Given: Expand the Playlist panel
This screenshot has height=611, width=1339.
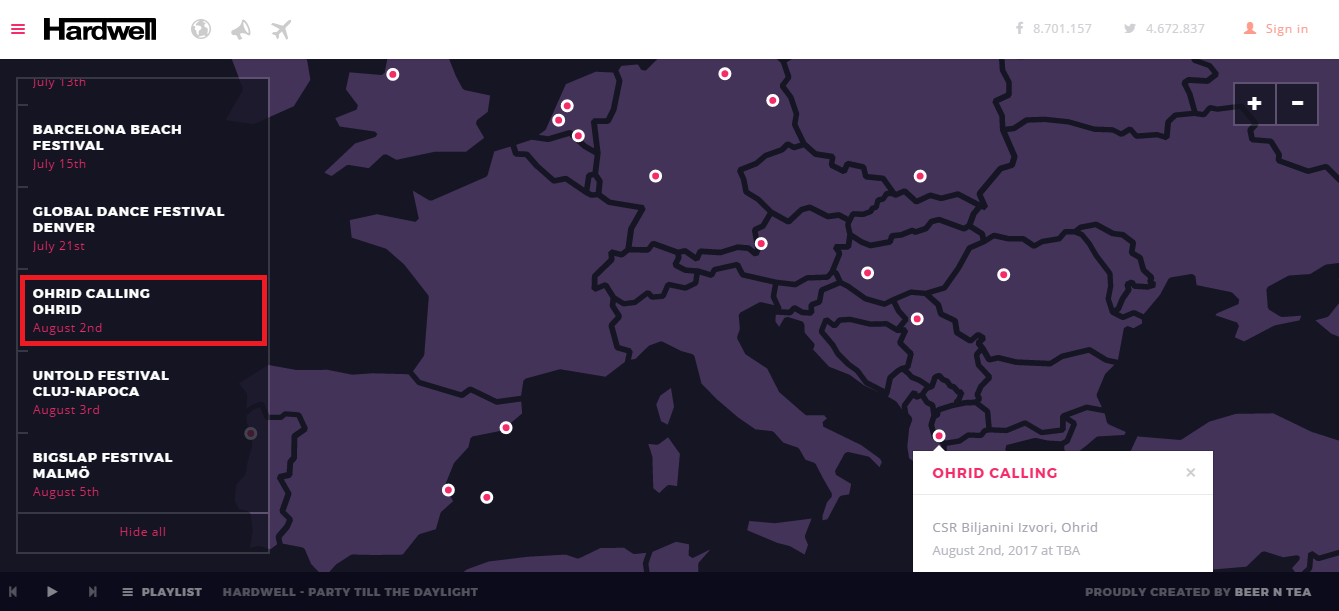Looking at the screenshot, I should pos(162,592).
